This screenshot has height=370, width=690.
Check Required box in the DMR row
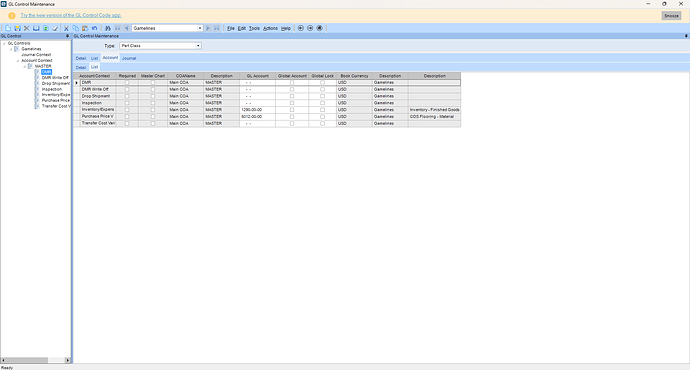point(127,83)
